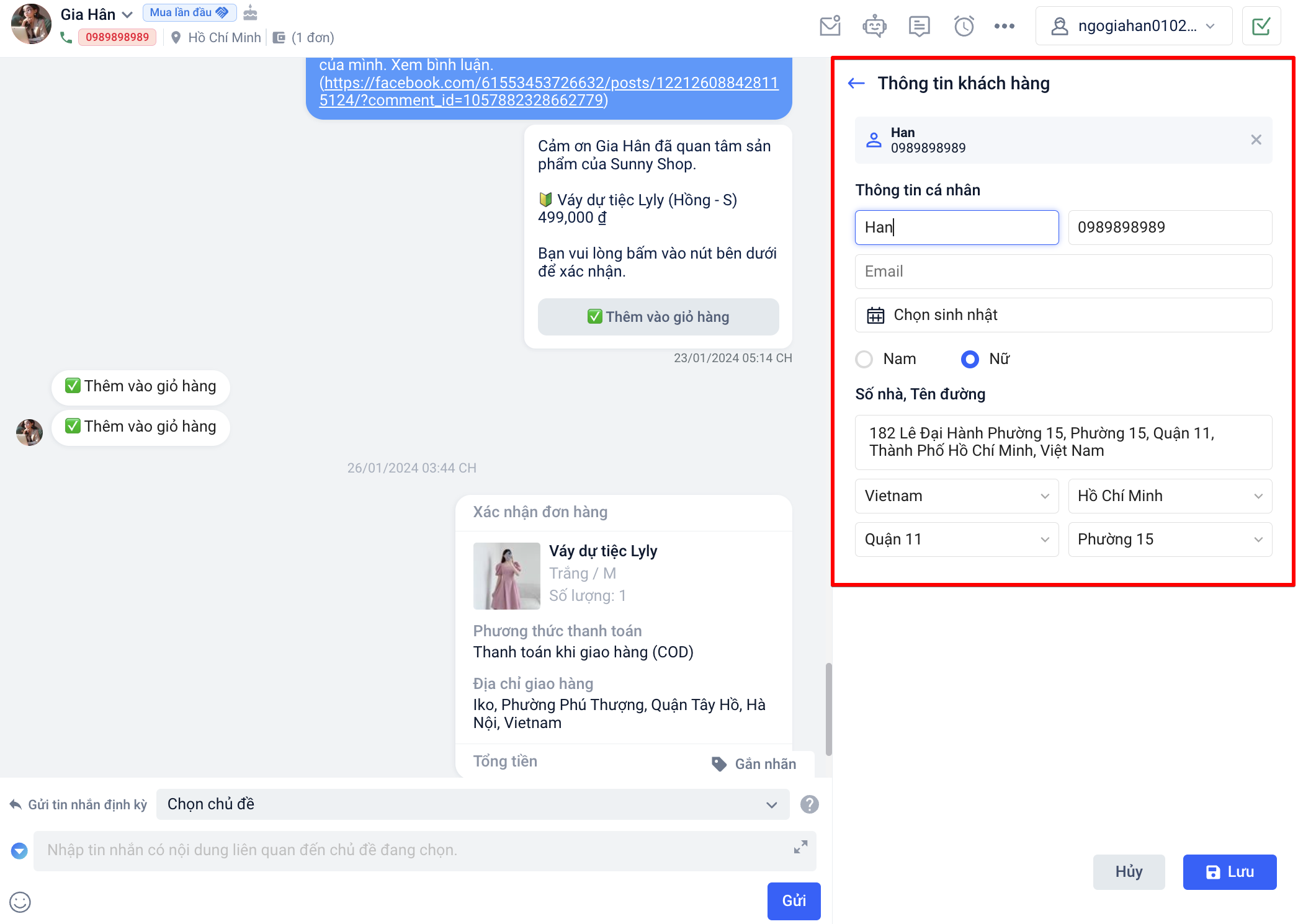1298x924 pixels.
Task: Open the emoji smiley picker
Action: pos(20,902)
